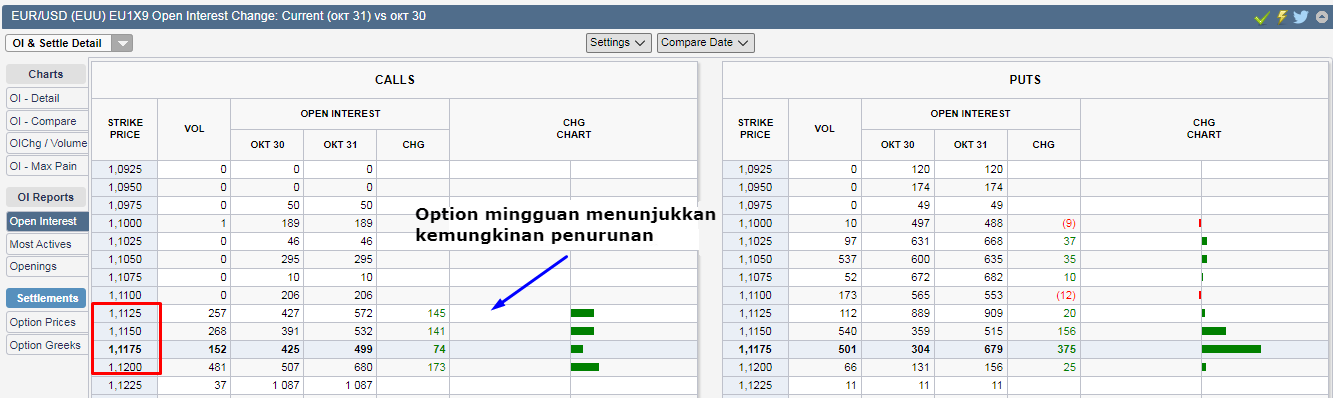The height and width of the screenshot is (398, 1333).
Task: Click the yellow lightning bolt icon
Action: 1281,17
